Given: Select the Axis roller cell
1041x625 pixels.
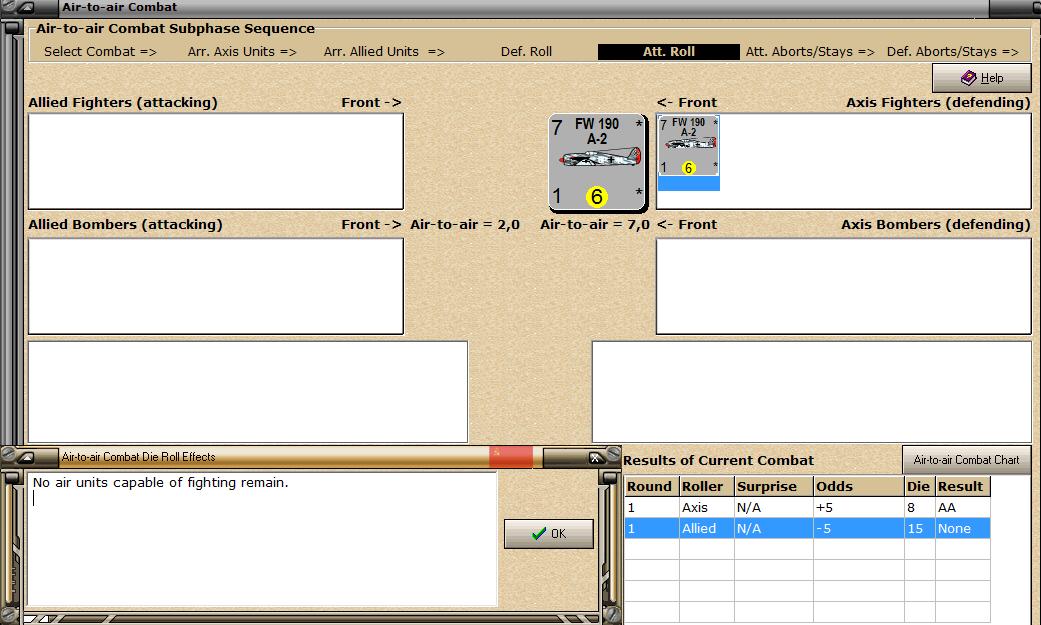Looking at the screenshot, I should [x=706, y=507].
